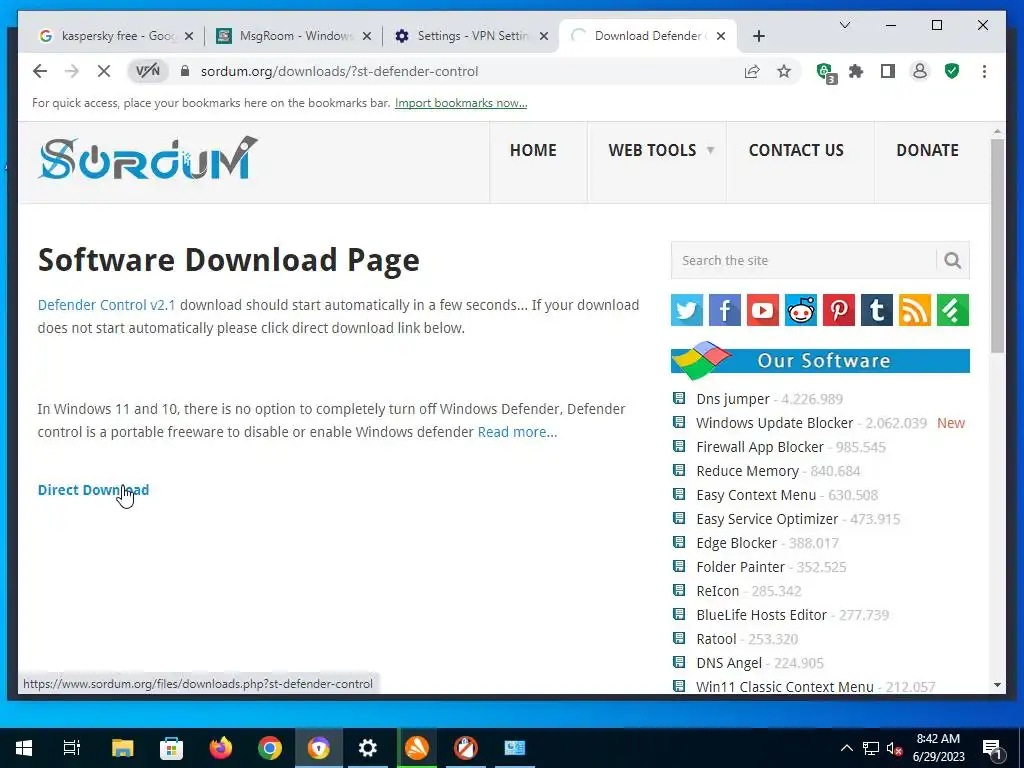Screen dimensions: 1024x768
Task: Open the green Feedly icon
Action: (953, 310)
